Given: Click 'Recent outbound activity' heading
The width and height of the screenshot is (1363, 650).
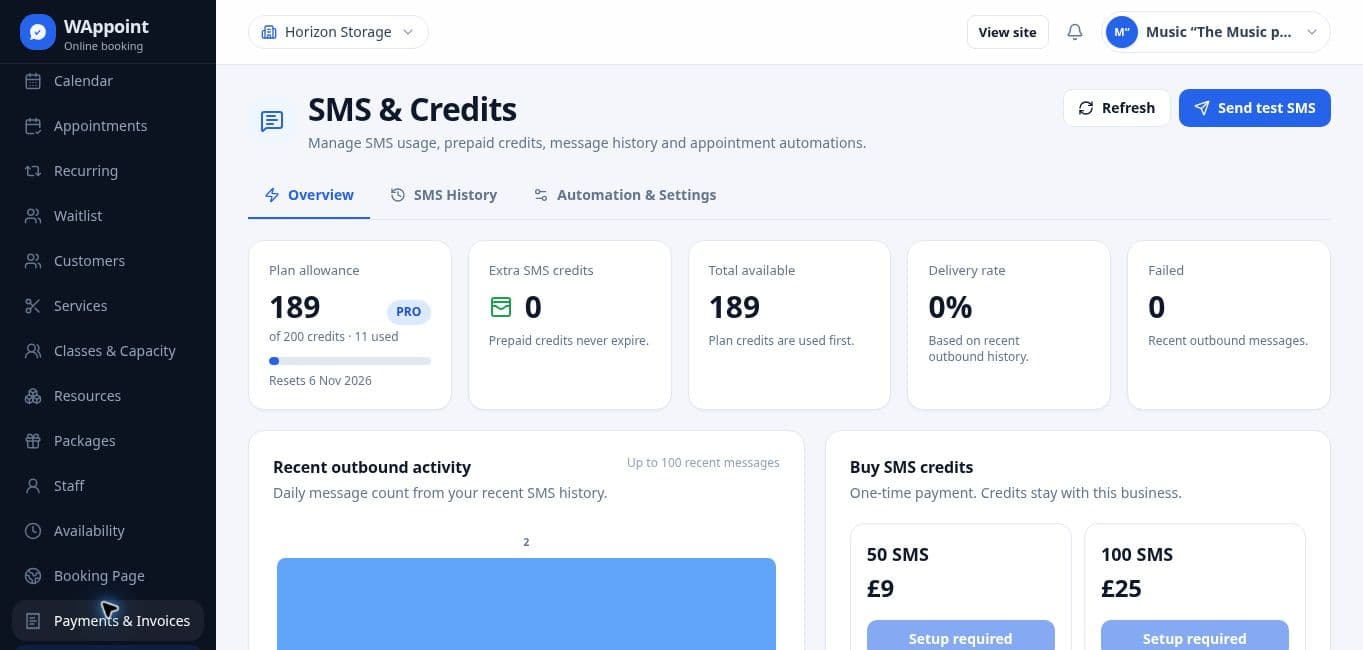Looking at the screenshot, I should coord(372,467).
